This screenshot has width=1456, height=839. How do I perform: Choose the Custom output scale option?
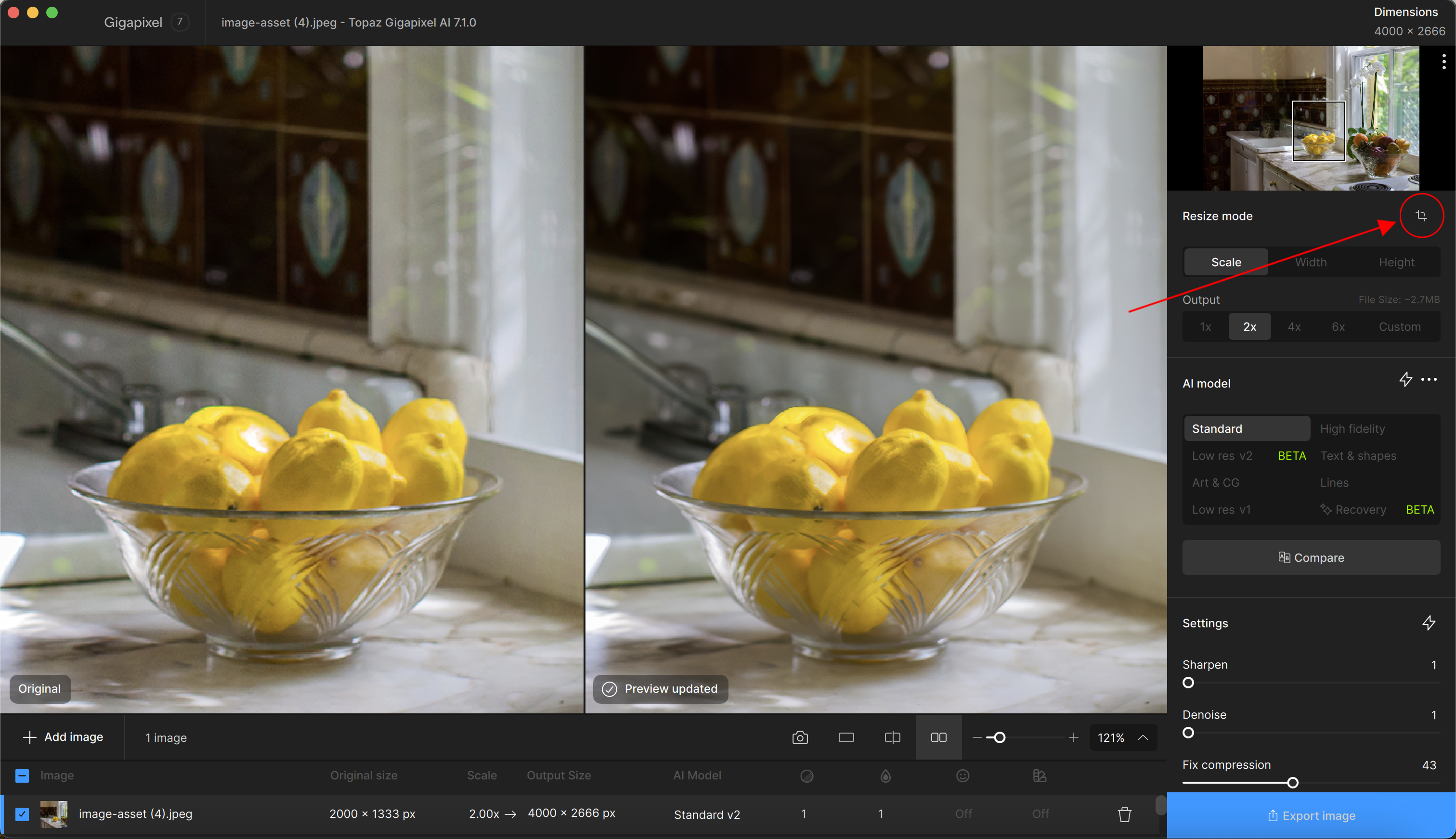pyautogui.click(x=1399, y=327)
